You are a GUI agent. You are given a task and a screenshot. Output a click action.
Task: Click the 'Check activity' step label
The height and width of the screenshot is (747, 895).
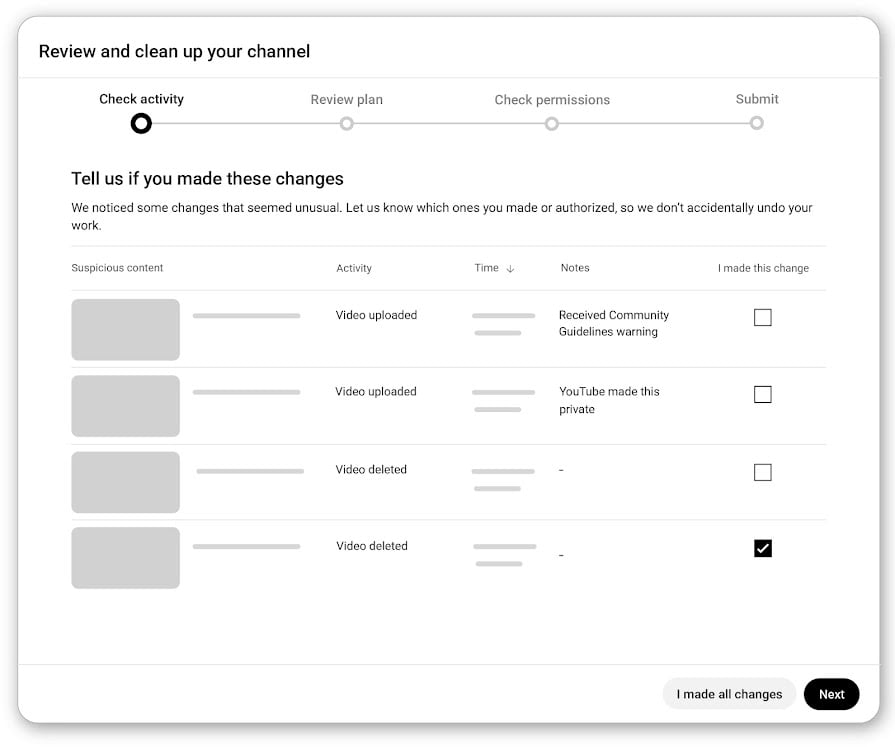142,99
